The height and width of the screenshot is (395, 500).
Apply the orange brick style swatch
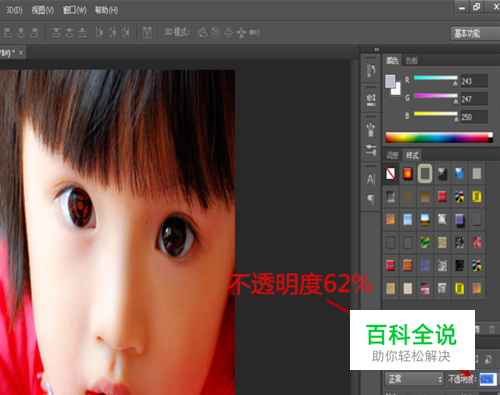point(408,266)
